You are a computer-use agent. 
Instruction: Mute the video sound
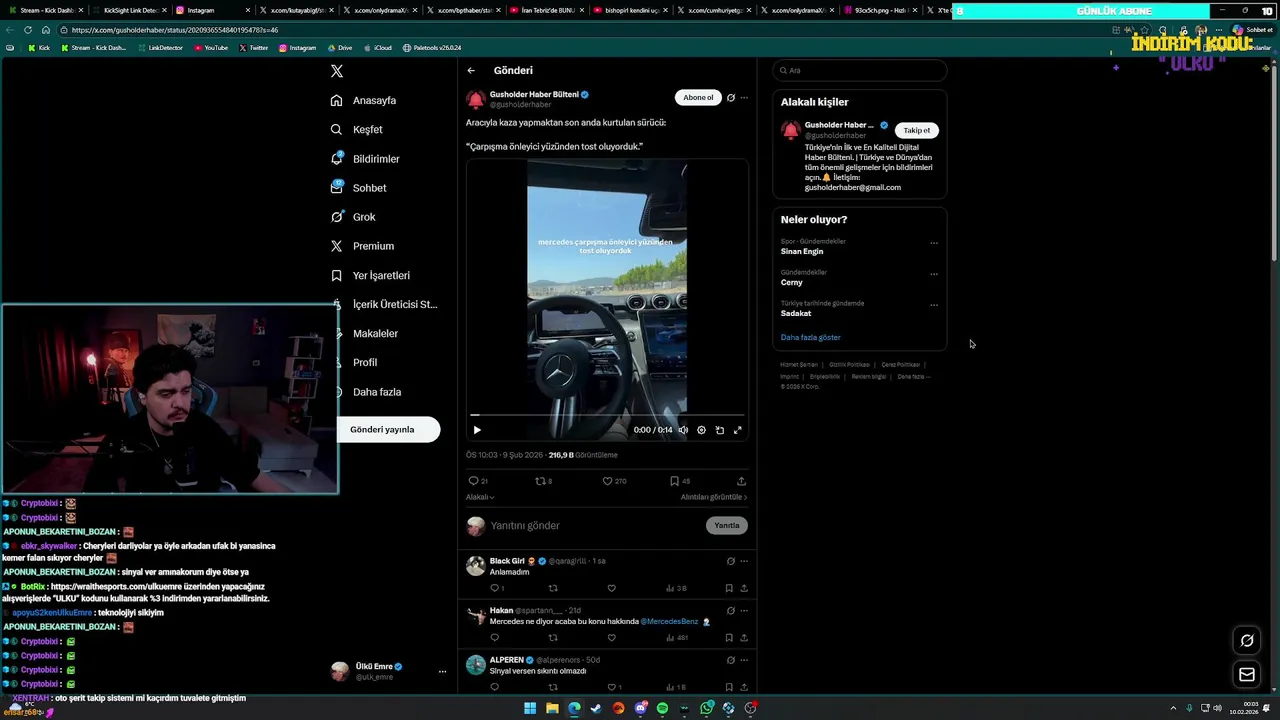683,430
